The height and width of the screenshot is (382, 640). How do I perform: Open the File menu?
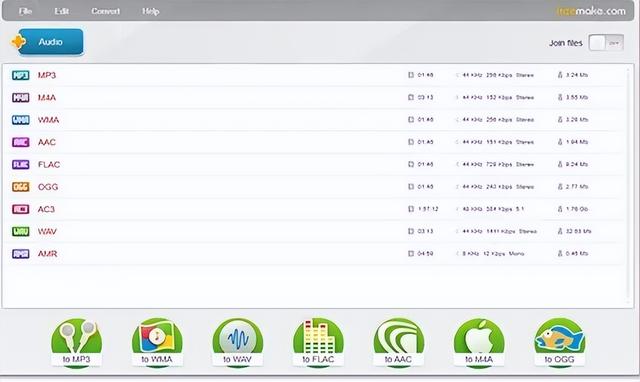point(25,11)
